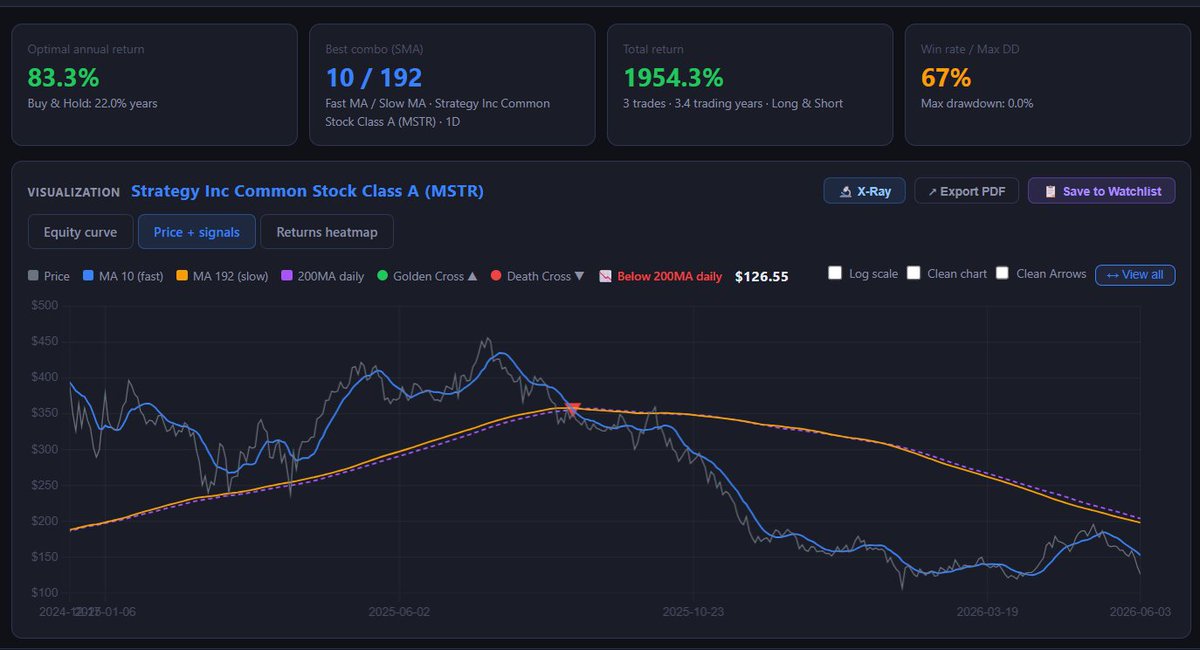
Task: Click the Max drawdown: 0.0% text
Action: point(977,103)
